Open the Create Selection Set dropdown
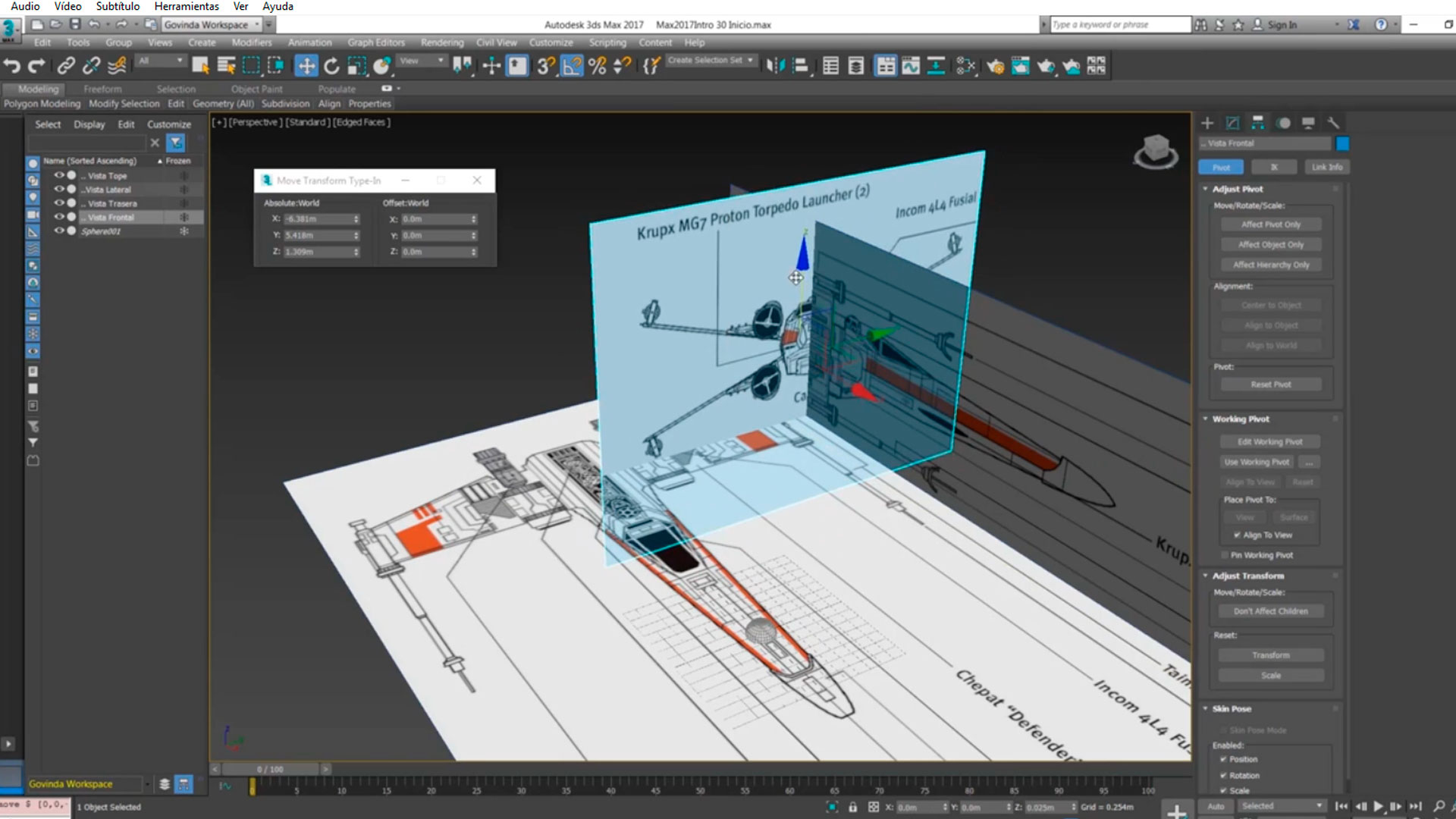This screenshot has height=819, width=1456. [x=711, y=61]
